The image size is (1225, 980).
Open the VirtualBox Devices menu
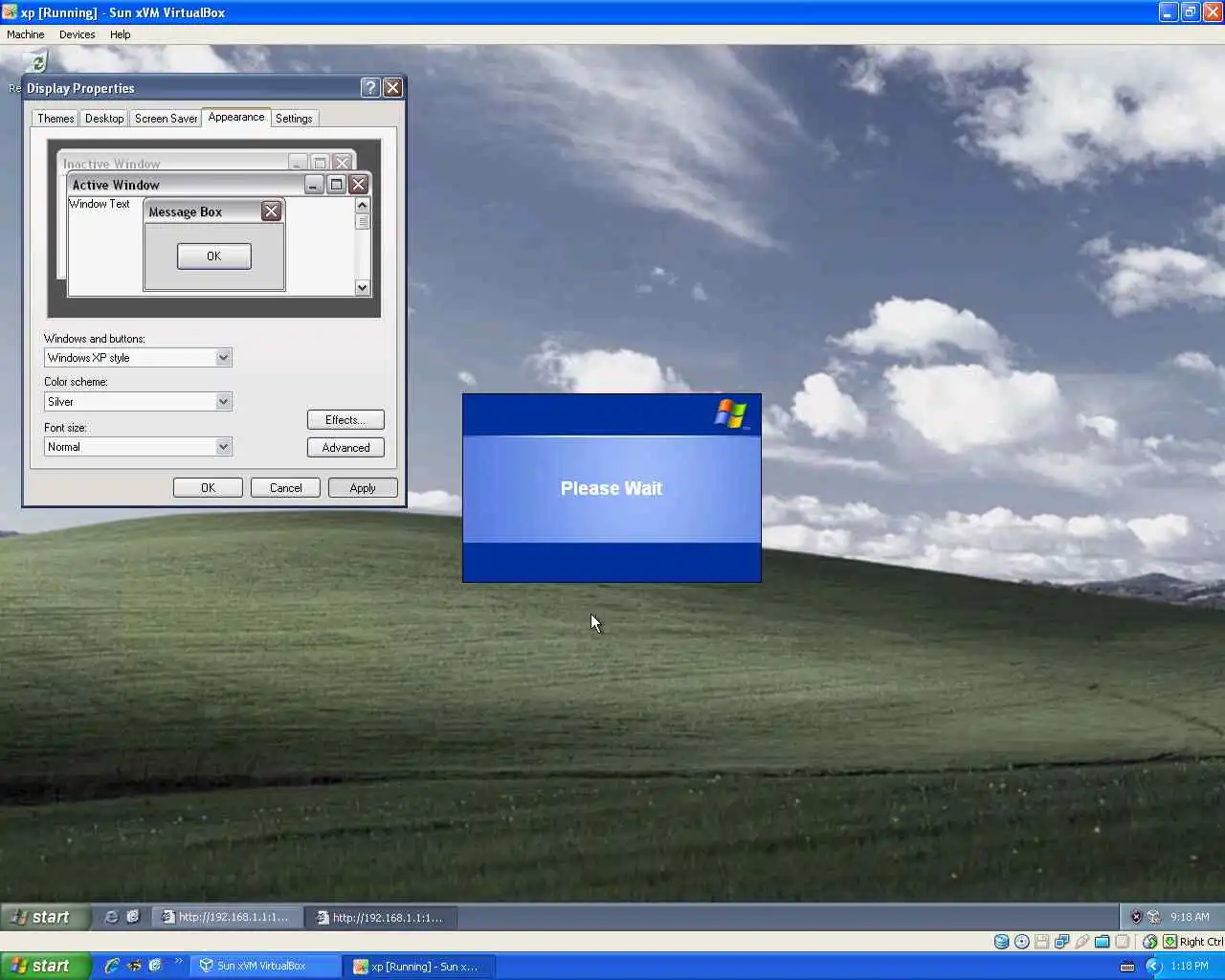(x=77, y=34)
